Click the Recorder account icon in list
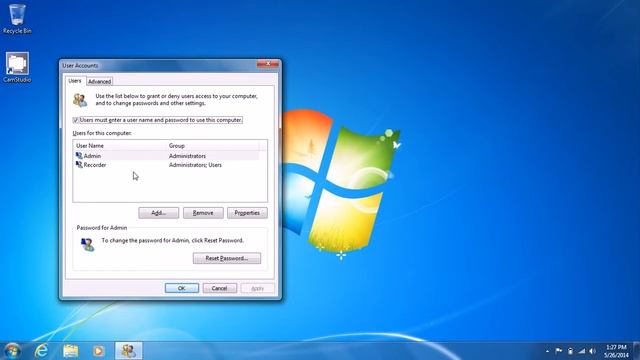640x360 pixels. [79, 164]
